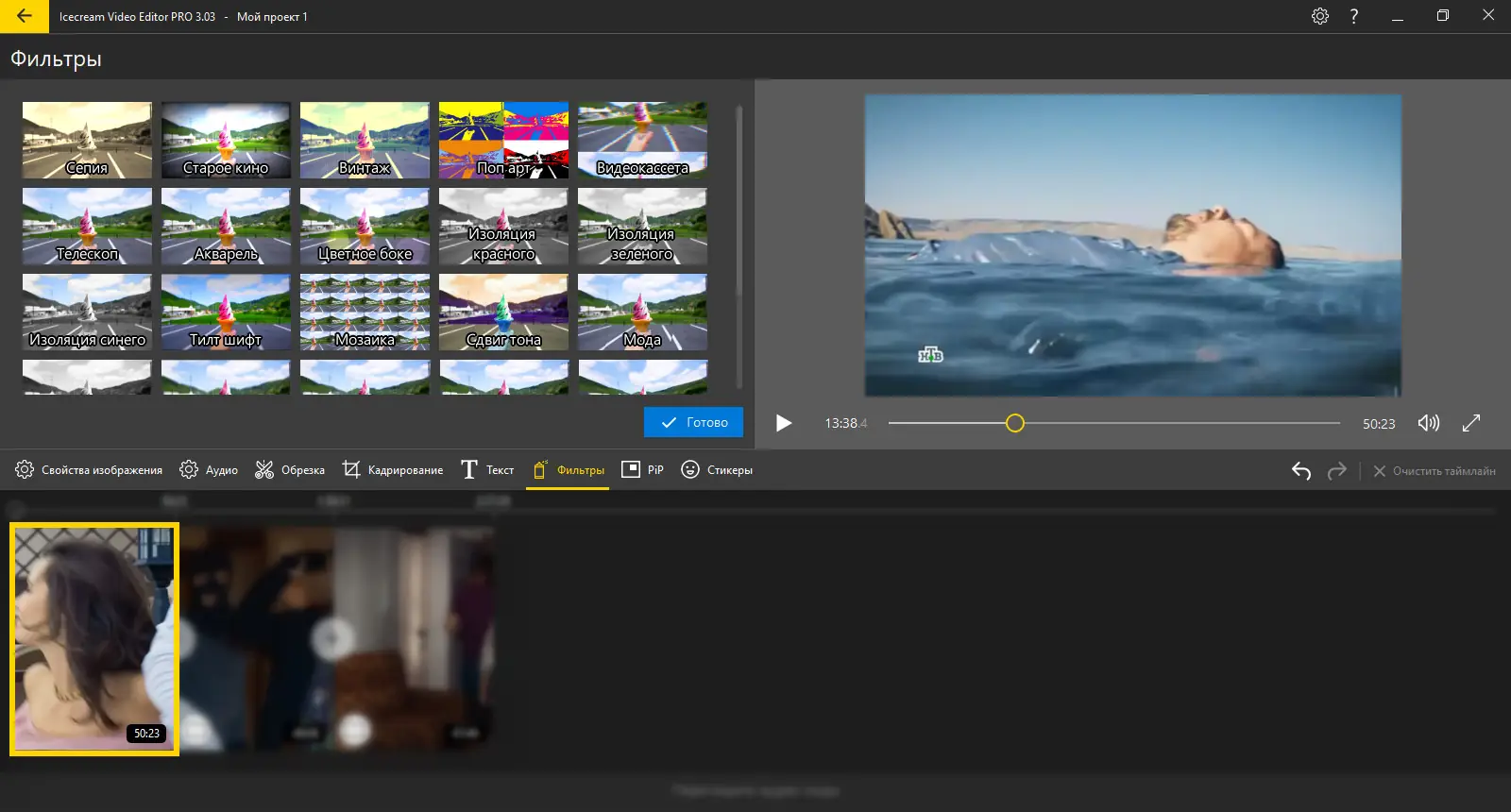Play the video preview
The width and height of the screenshot is (1511, 812).
coord(783,423)
